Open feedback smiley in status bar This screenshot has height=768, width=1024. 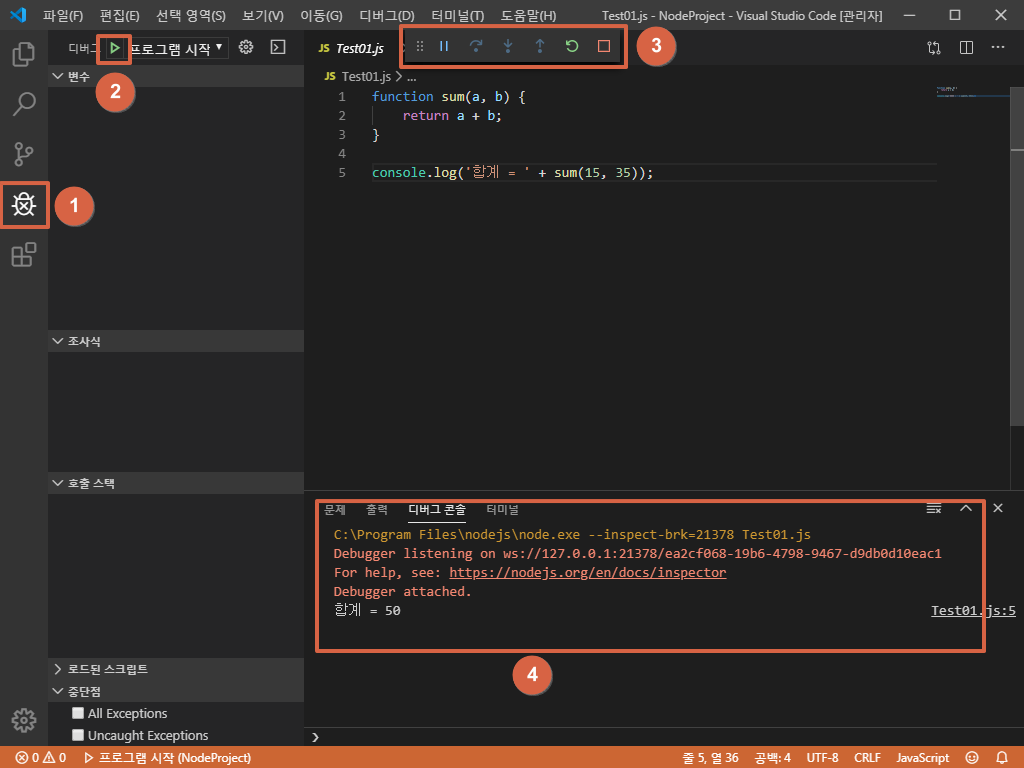972,758
